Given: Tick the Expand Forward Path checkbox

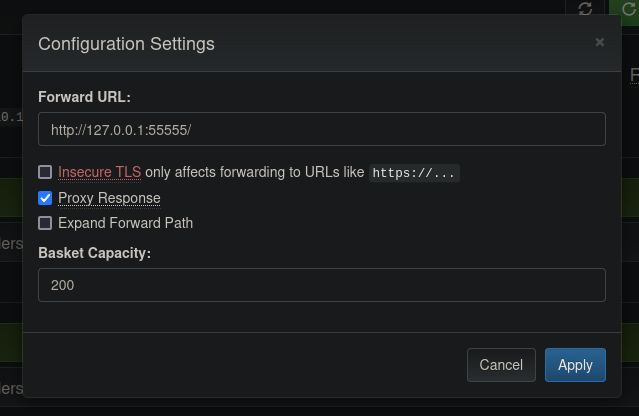Looking at the screenshot, I should point(45,223).
